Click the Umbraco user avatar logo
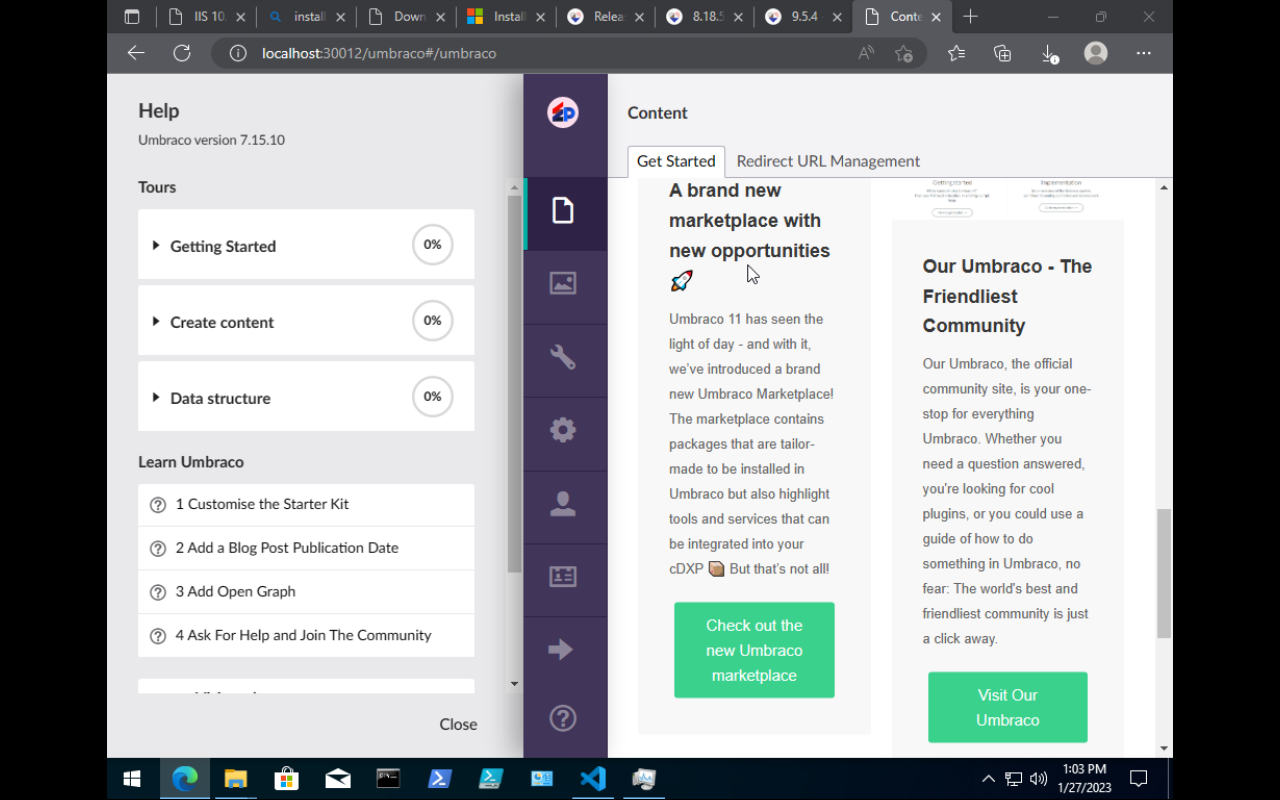This screenshot has height=800, width=1280. tap(563, 112)
